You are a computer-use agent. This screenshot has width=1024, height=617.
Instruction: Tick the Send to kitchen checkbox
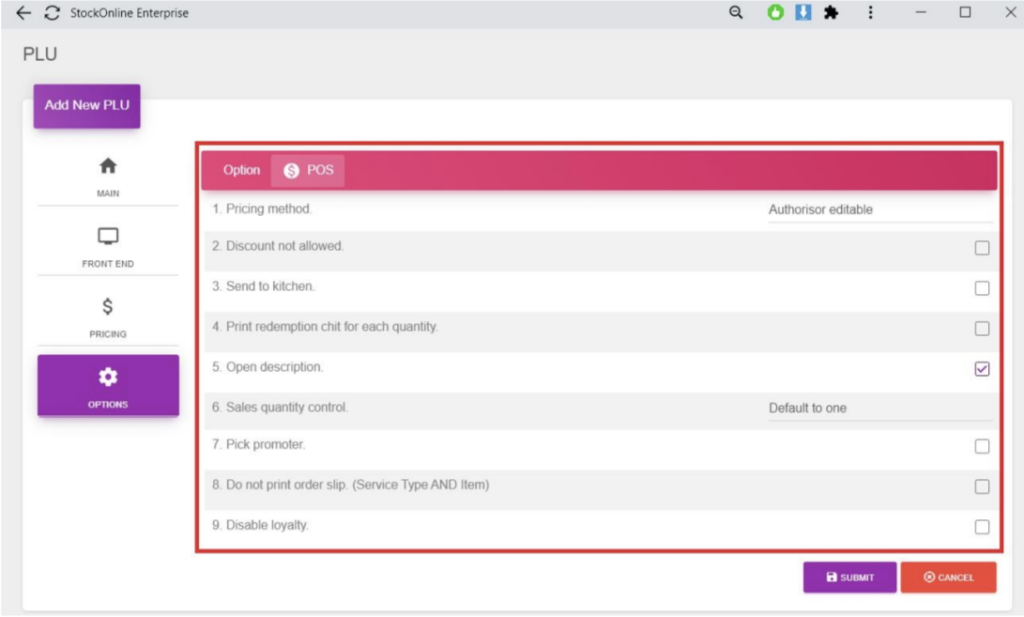982,288
